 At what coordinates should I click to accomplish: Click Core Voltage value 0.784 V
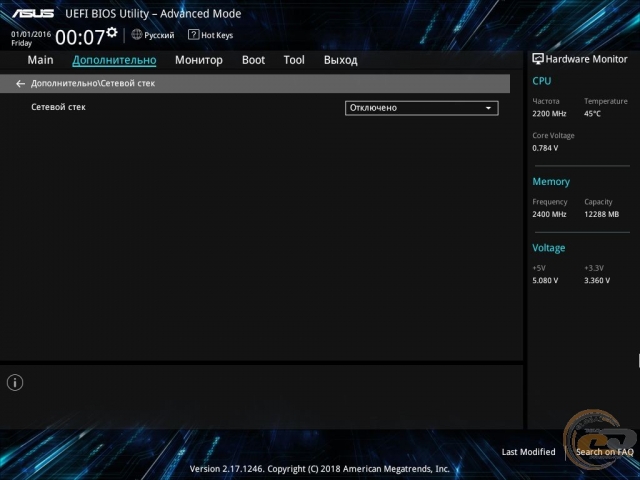click(545, 148)
